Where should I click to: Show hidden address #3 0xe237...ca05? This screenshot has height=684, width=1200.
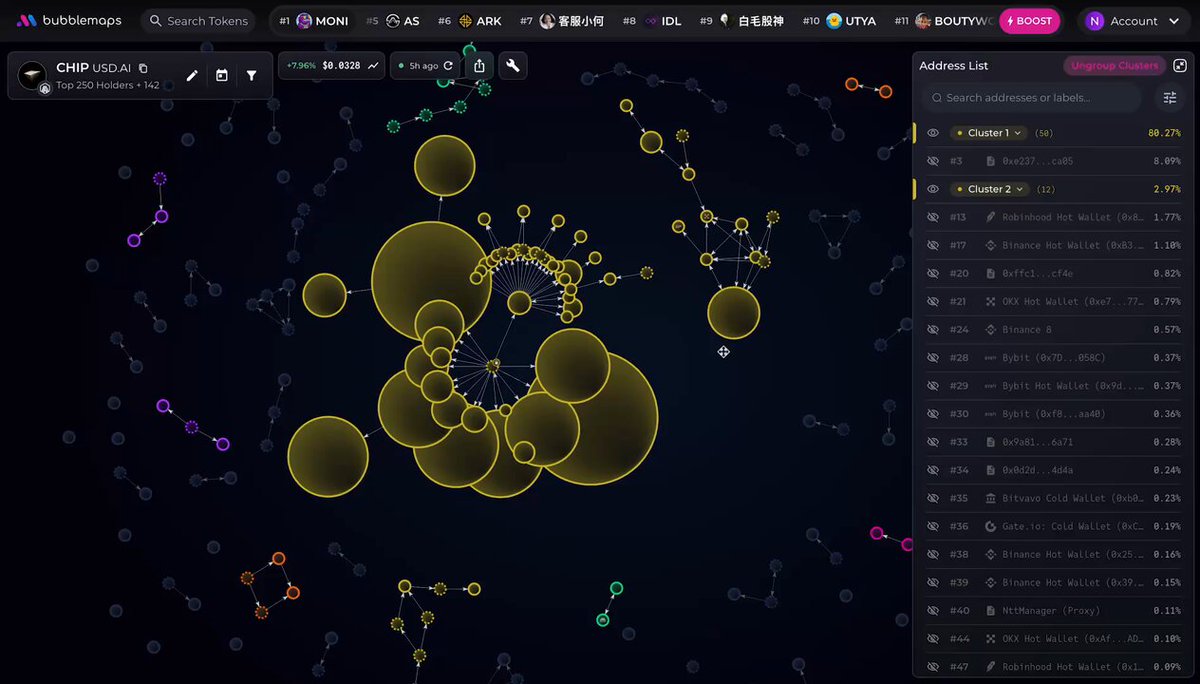(x=932, y=161)
